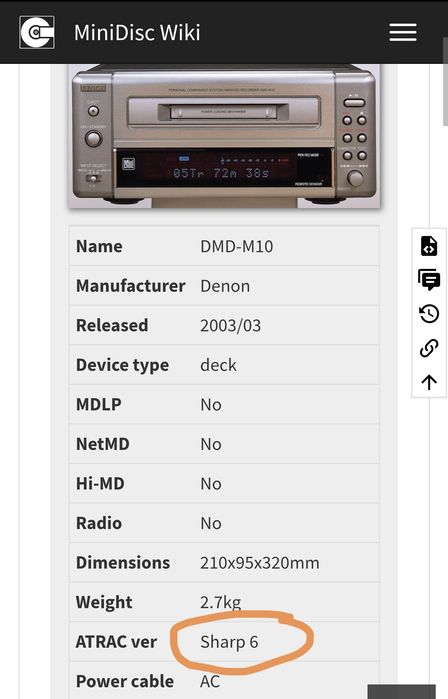Open the MiniDisc Wiki home title
Image resolution: width=448 pixels, height=699 pixels.
click(137, 33)
